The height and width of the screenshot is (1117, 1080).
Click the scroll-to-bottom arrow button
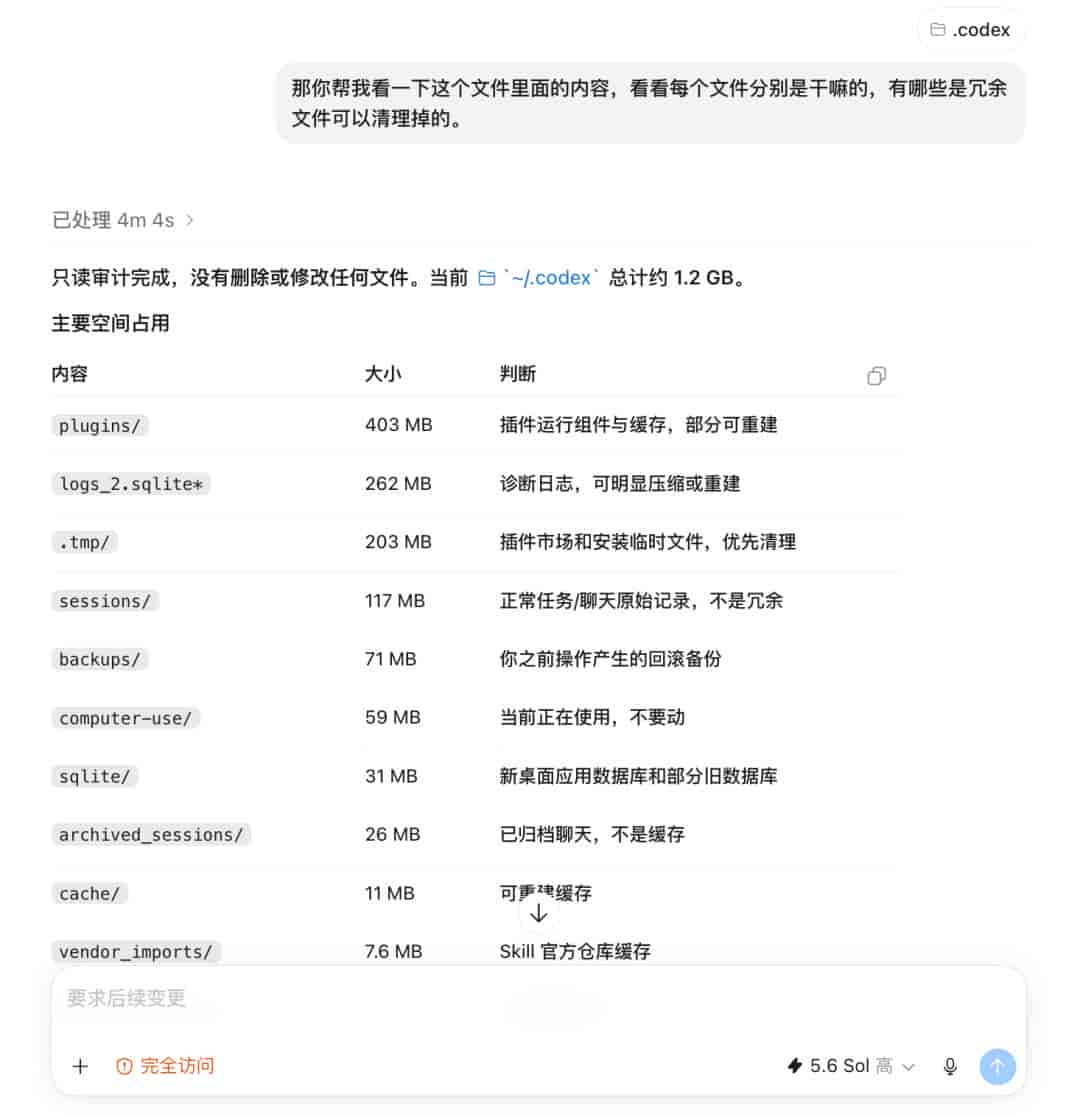539,913
